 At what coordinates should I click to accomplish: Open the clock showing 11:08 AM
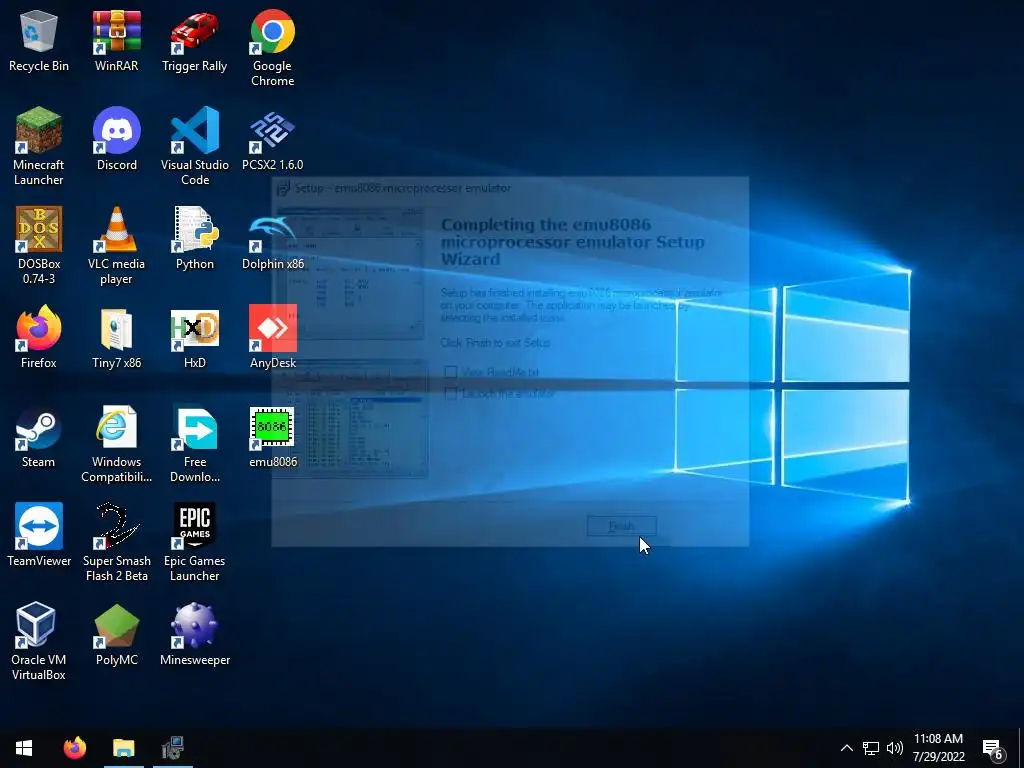tap(938, 748)
